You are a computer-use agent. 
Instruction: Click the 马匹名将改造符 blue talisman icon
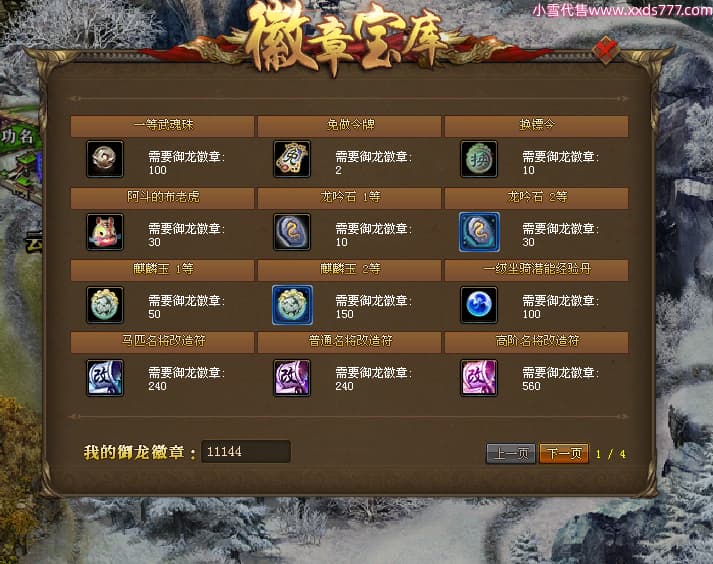(x=105, y=378)
